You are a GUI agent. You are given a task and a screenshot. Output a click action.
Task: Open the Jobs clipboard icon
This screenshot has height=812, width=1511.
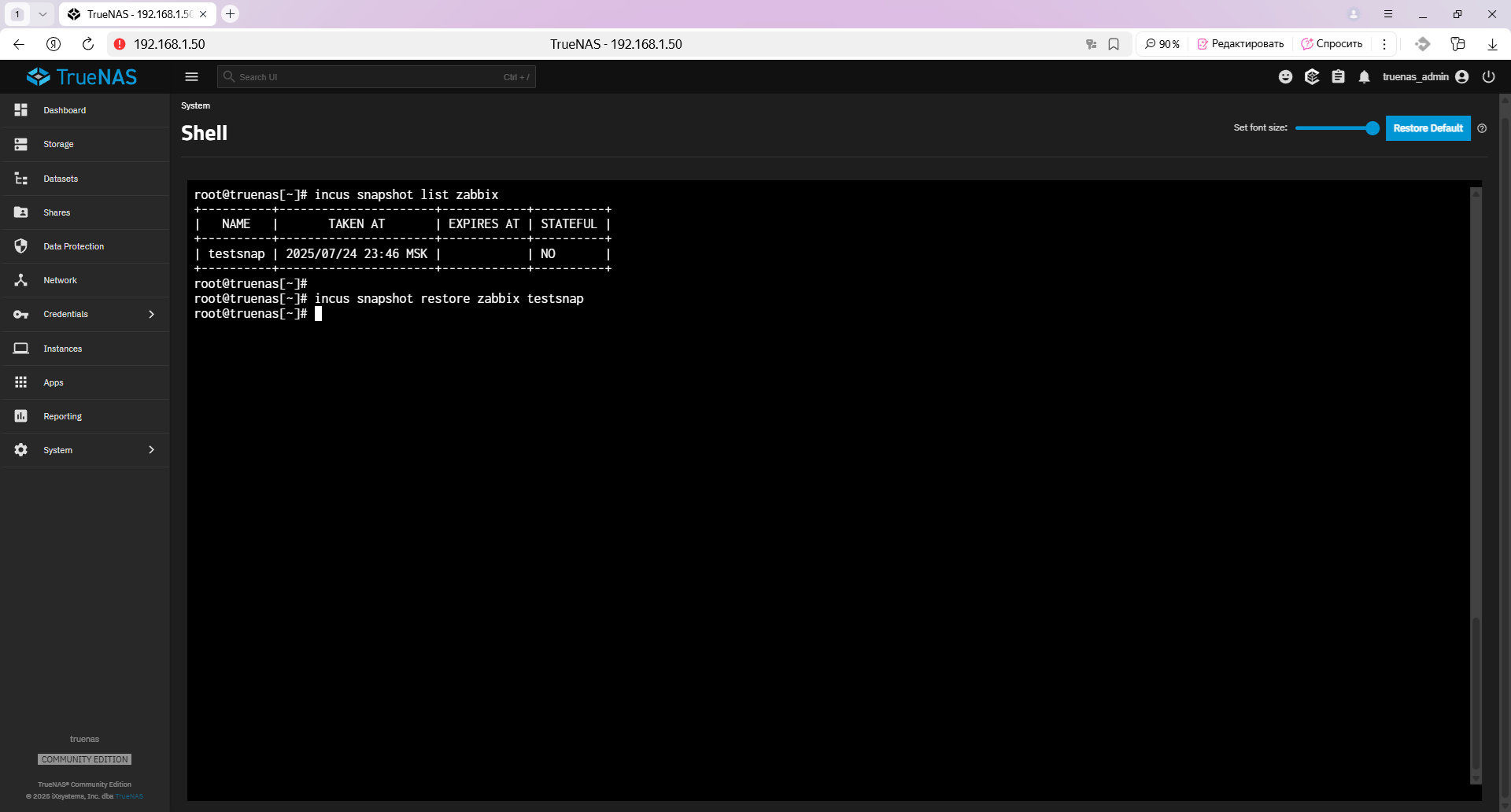(x=1338, y=77)
